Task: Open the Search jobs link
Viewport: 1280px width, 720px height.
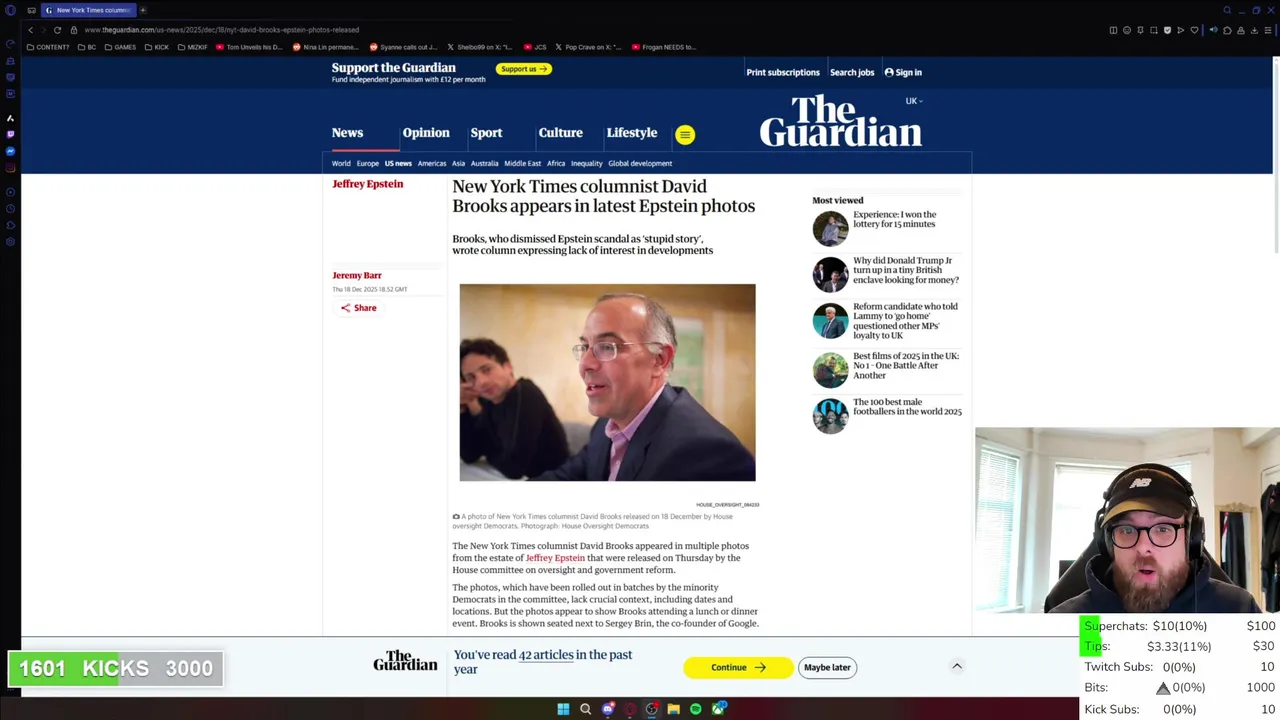Action: click(x=852, y=72)
